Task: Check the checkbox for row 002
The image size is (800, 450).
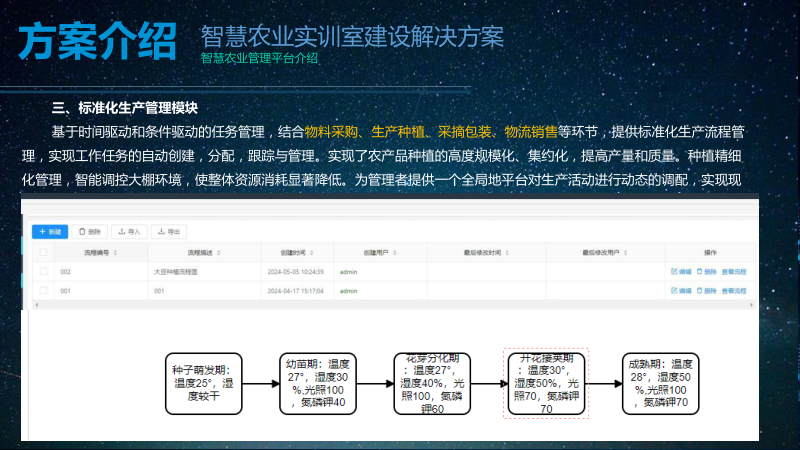Action: point(43,271)
